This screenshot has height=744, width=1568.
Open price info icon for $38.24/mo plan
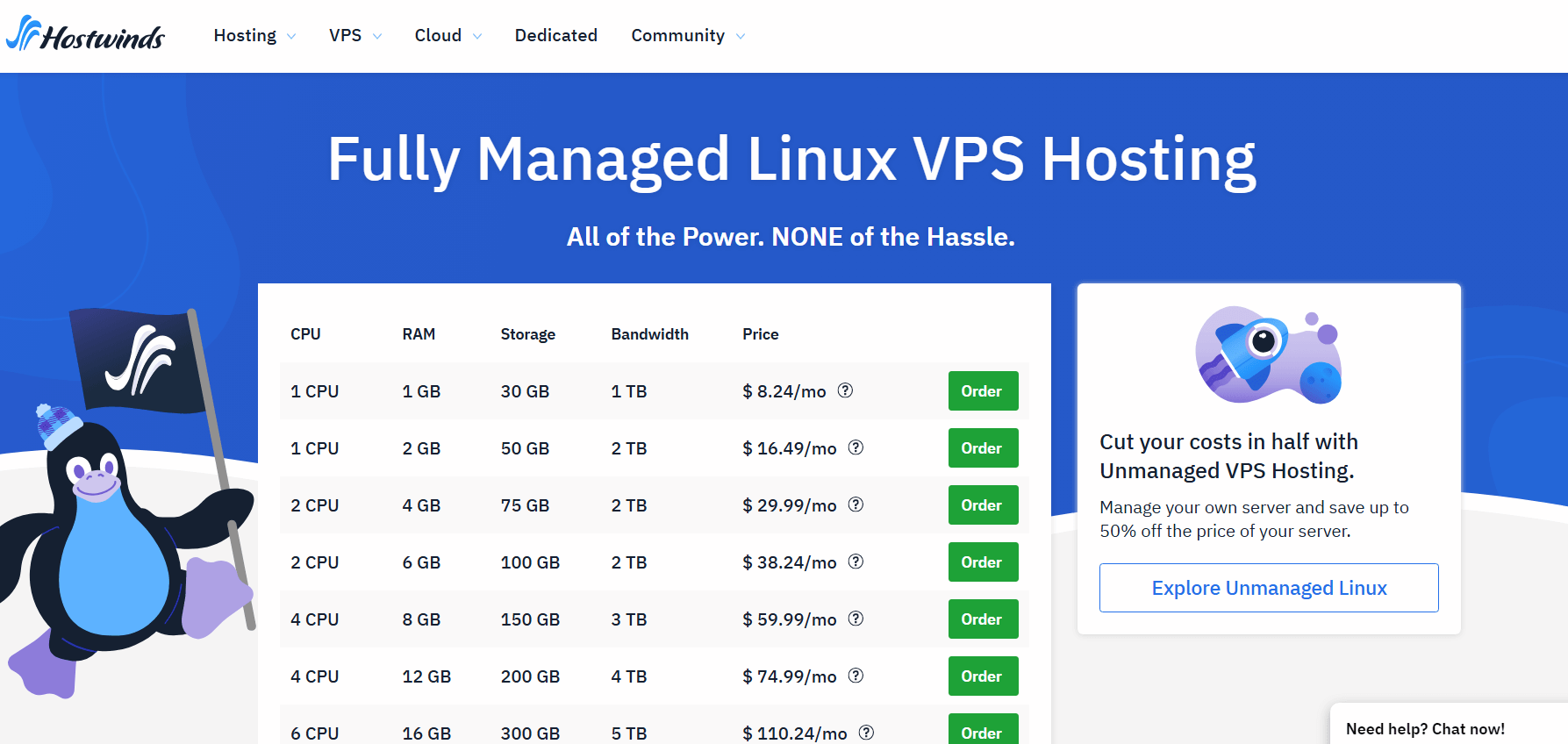(x=856, y=562)
